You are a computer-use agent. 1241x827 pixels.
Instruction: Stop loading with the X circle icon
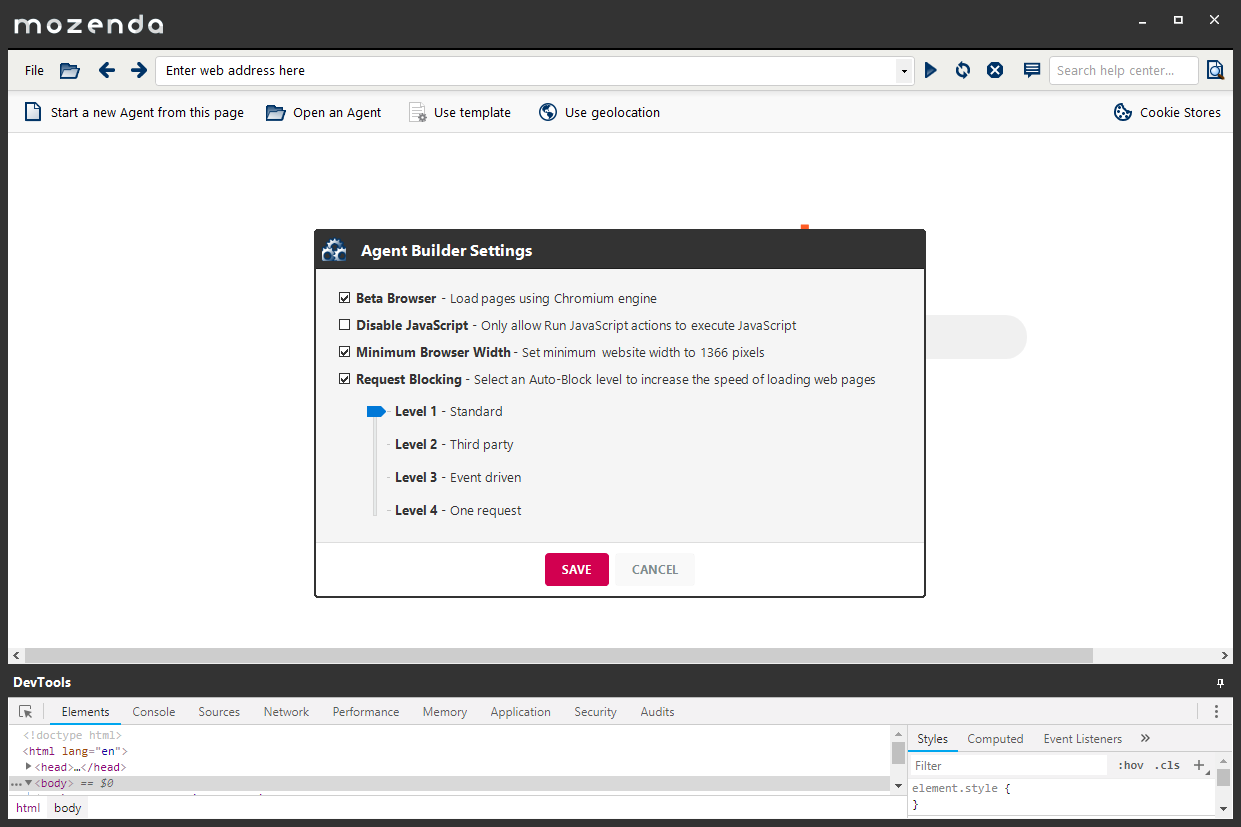[x=995, y=70]
